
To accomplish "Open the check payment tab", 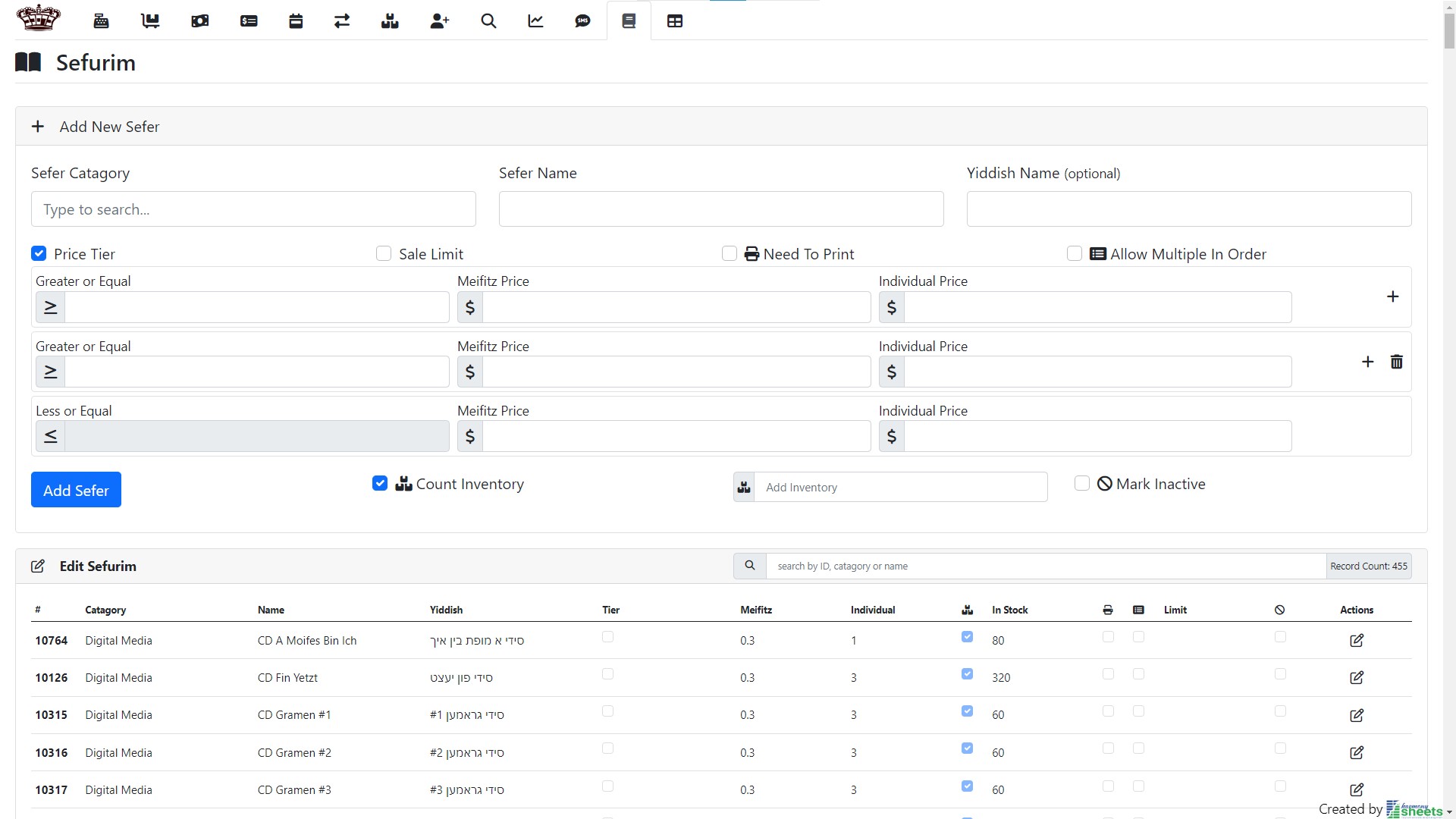I will point(249,21).
